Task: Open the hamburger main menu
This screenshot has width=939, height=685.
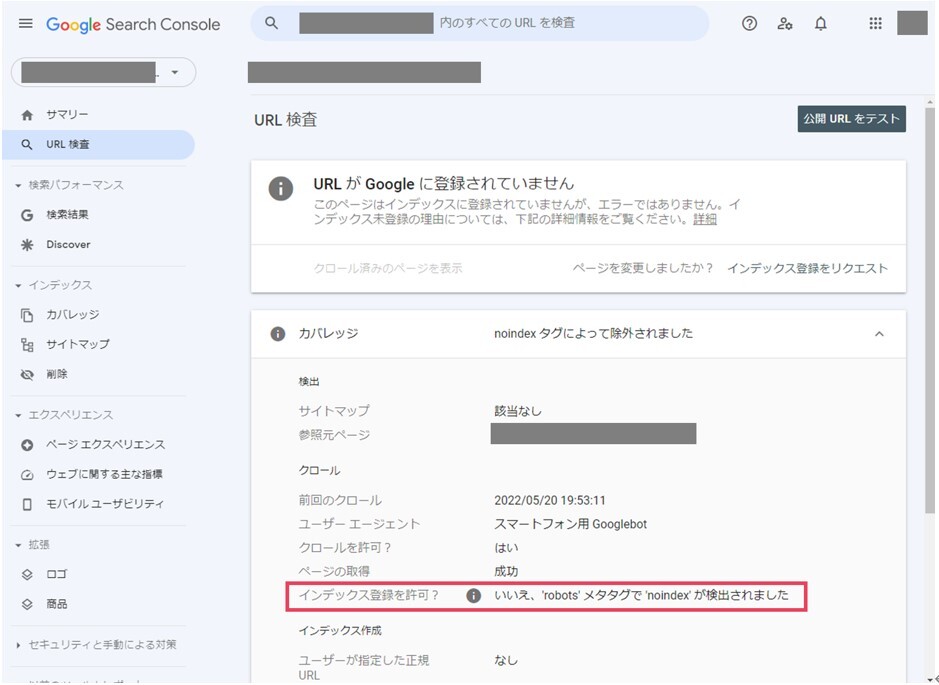Action: coord(26,24)
